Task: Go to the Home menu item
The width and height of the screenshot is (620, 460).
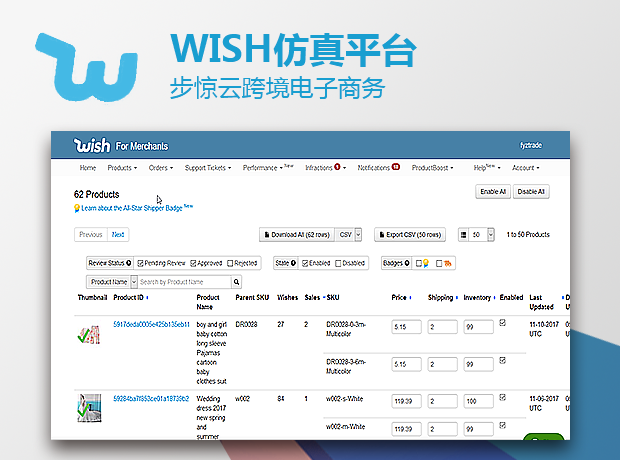Action: pos(88,168)
